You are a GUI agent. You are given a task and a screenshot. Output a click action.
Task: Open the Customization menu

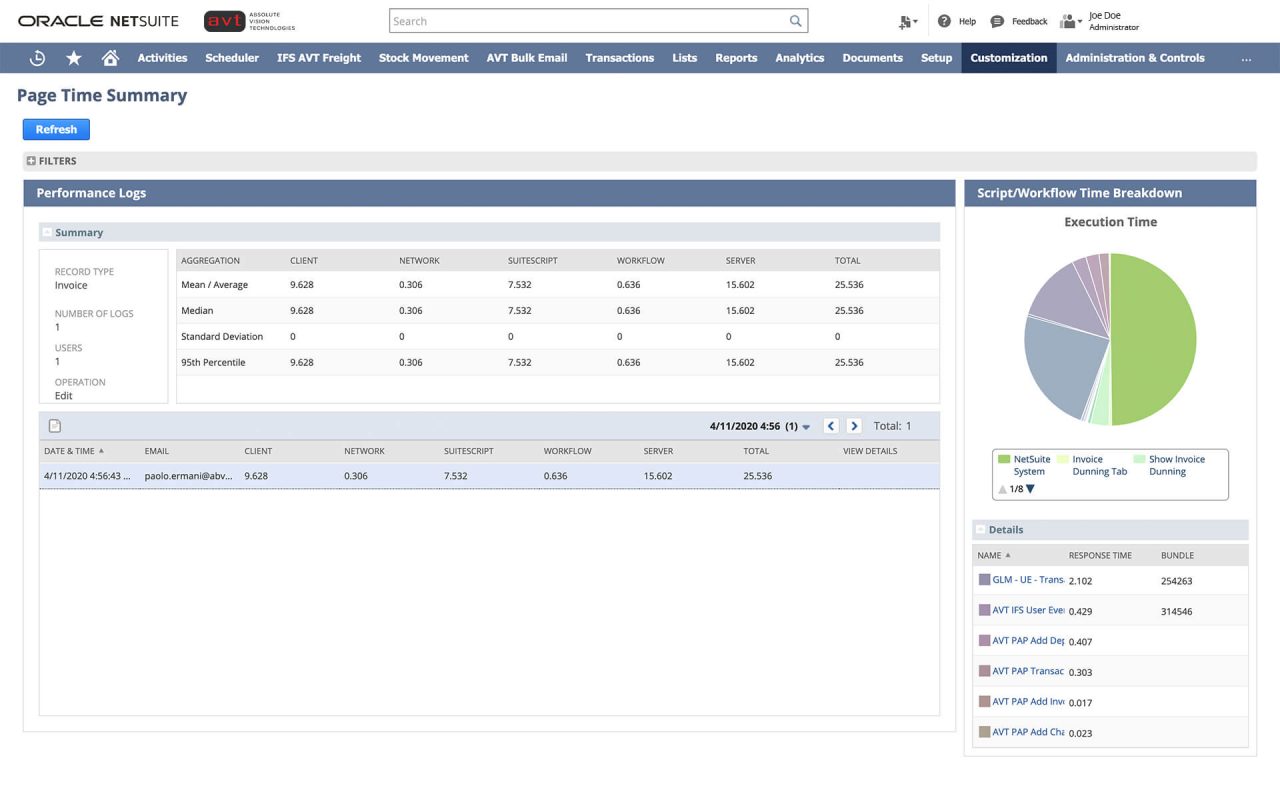pos(1008,57)
